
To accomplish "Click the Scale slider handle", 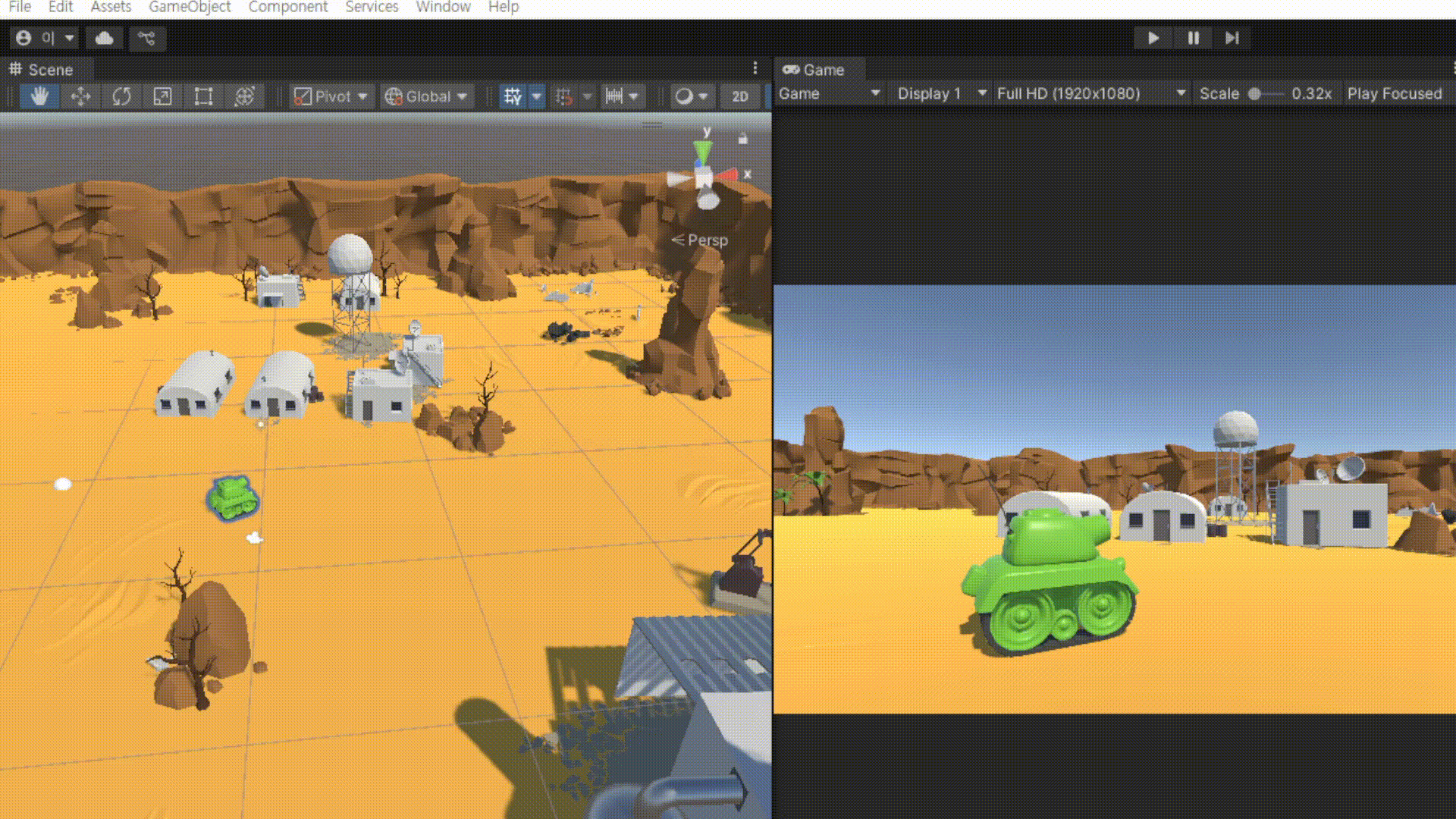I will coord(1255,94).
